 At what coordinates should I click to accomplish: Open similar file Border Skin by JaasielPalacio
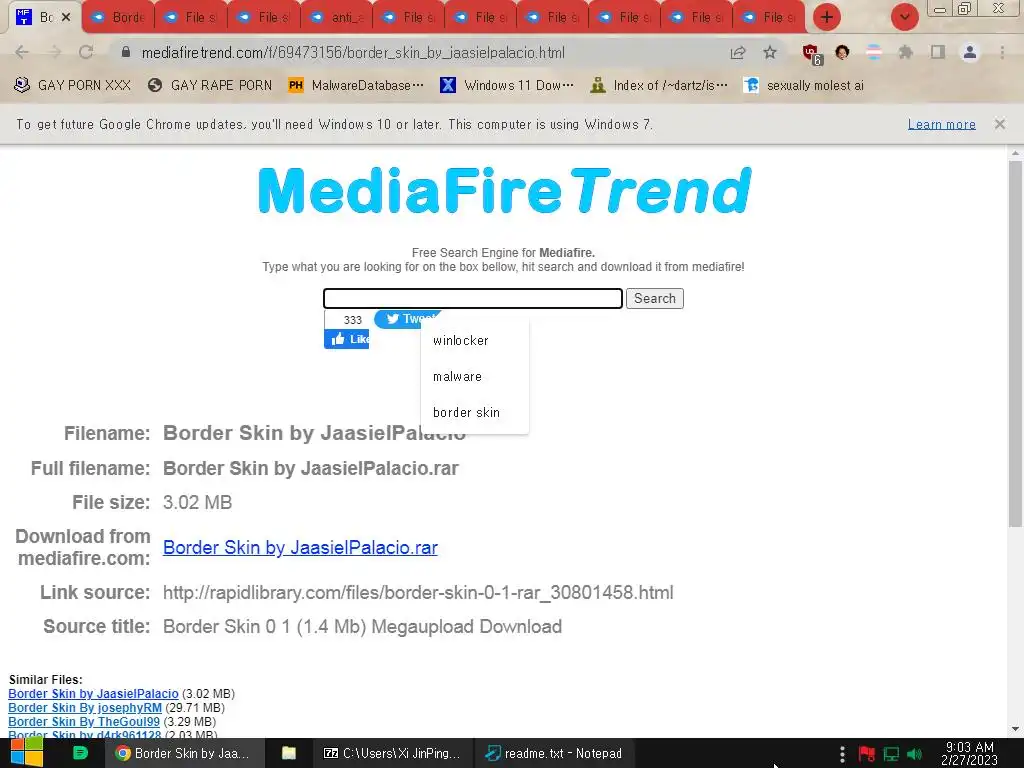click(x=93, y=694)
